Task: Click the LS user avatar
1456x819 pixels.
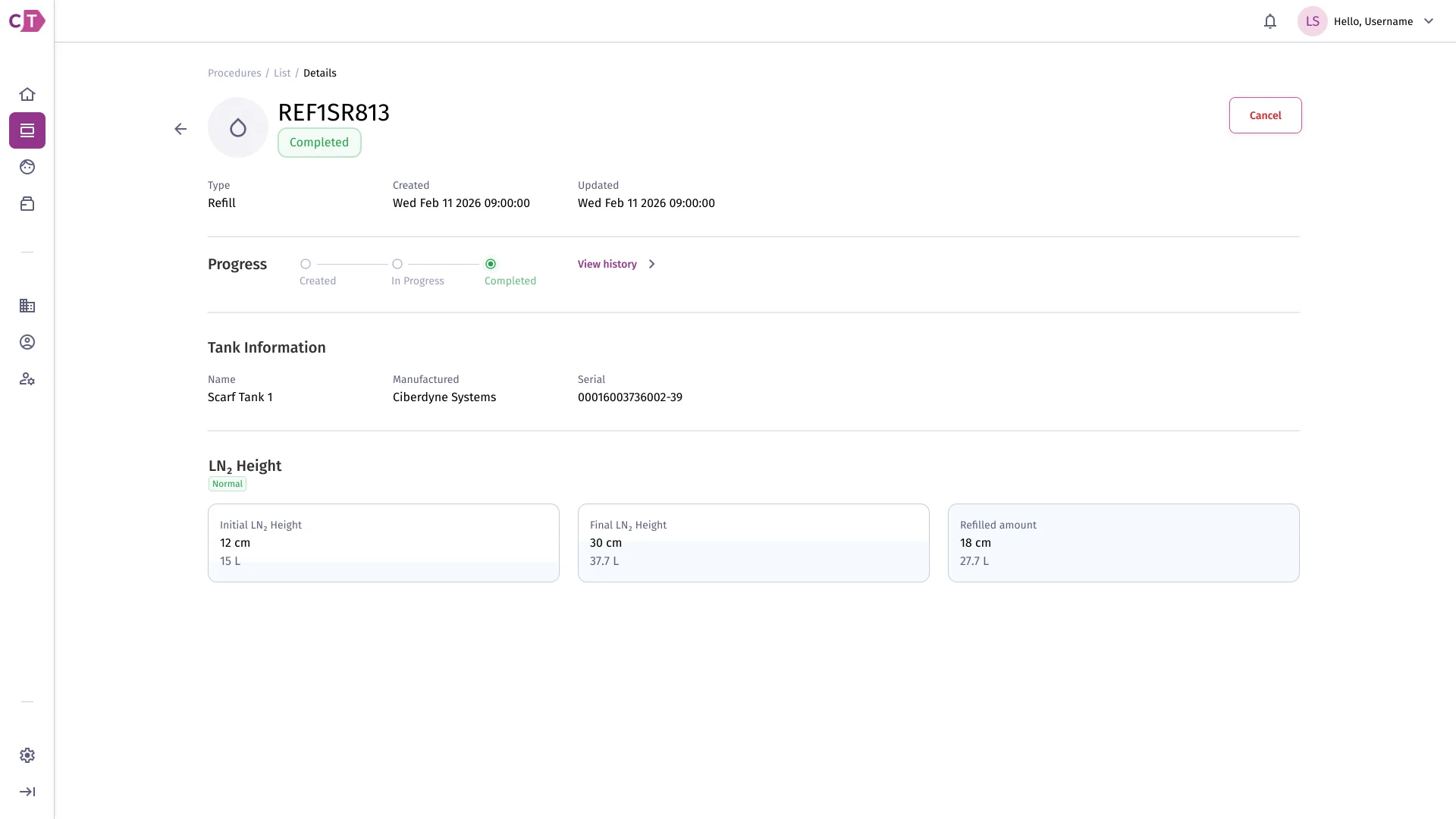Action: pyautogui.click(x=1313, y=21)
